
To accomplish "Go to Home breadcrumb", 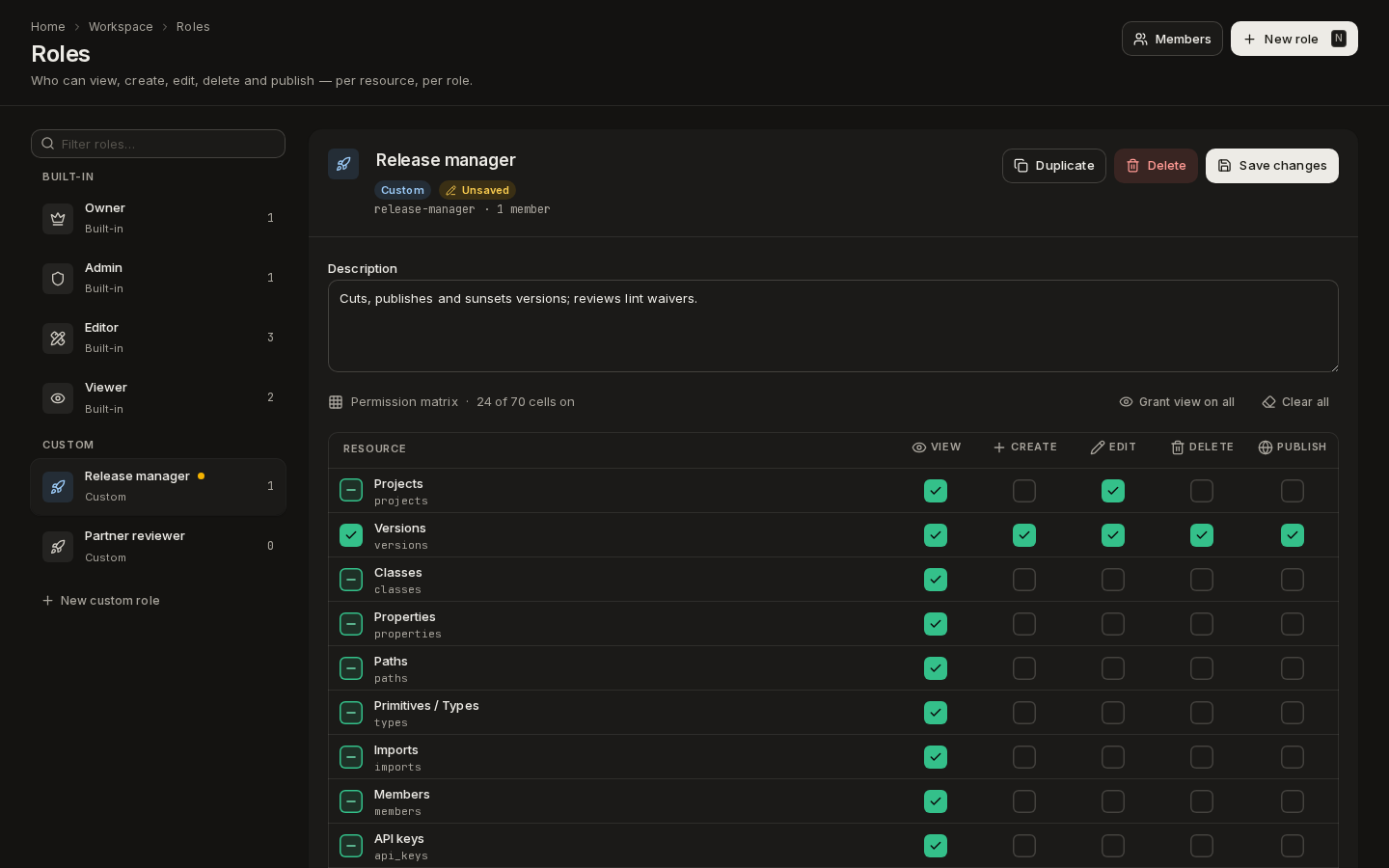I will [x=48, y=27].
